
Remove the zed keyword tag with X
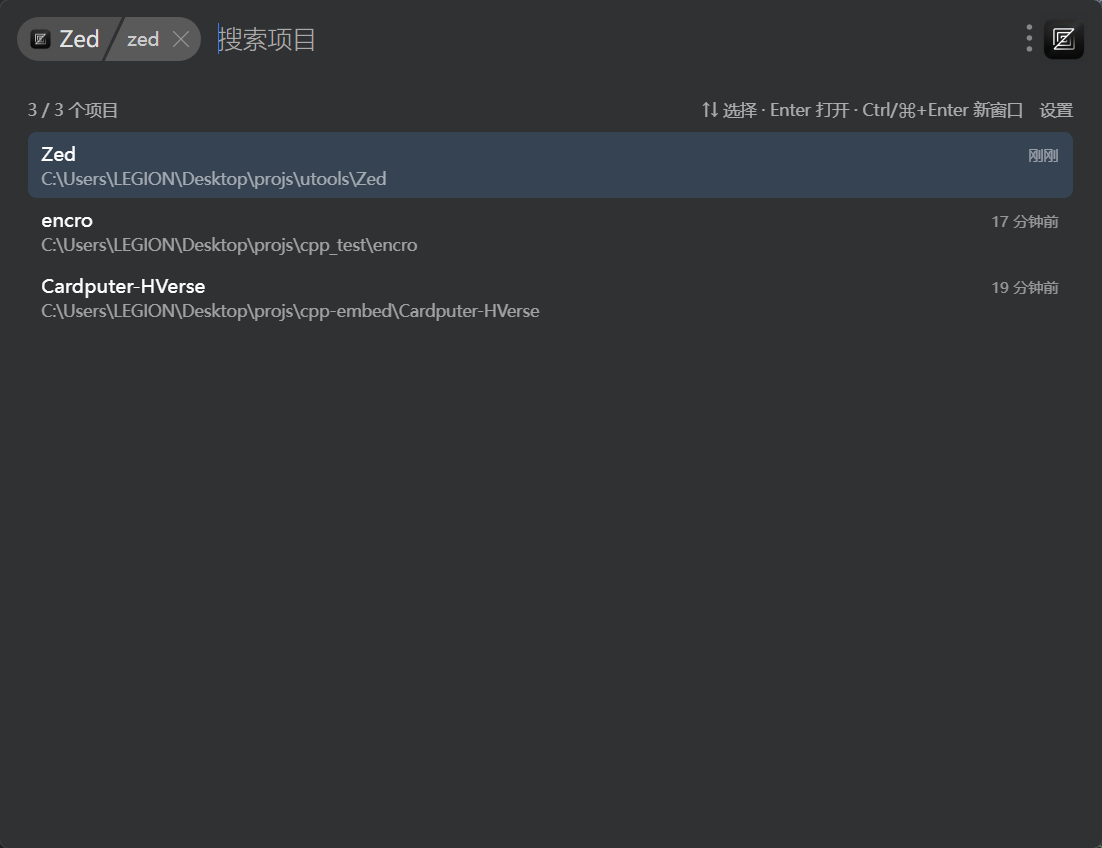tap(181, 39)
